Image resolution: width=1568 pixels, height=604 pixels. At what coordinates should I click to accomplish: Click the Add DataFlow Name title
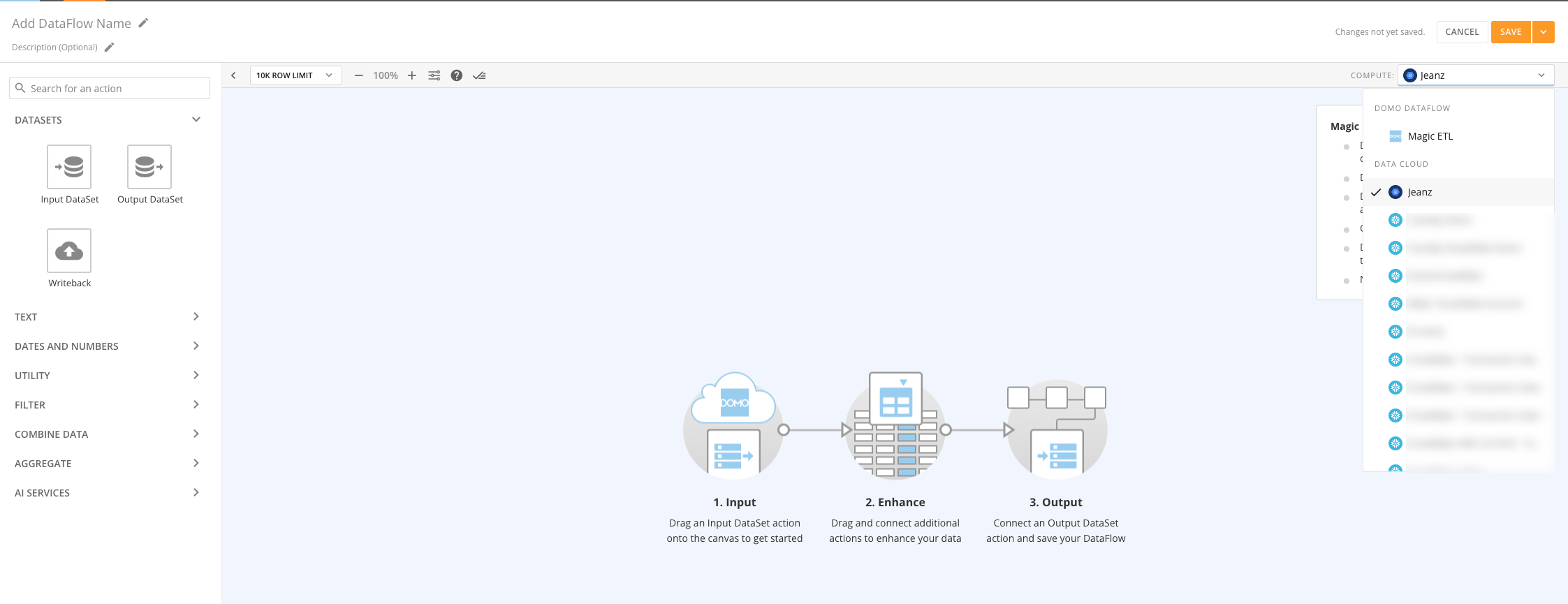[71, 23]
